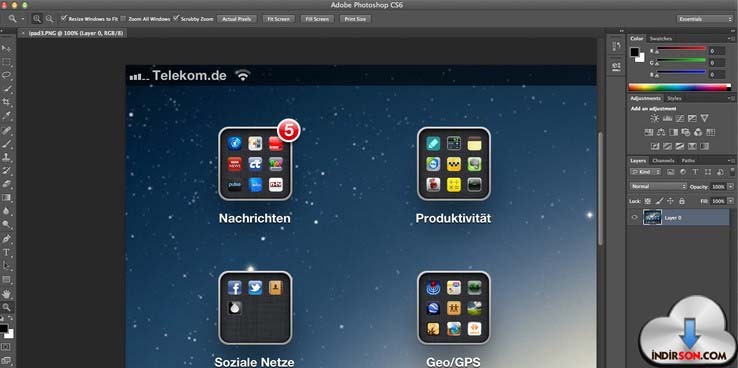Add a Photo Filter adjustment

tap(686, 132)
